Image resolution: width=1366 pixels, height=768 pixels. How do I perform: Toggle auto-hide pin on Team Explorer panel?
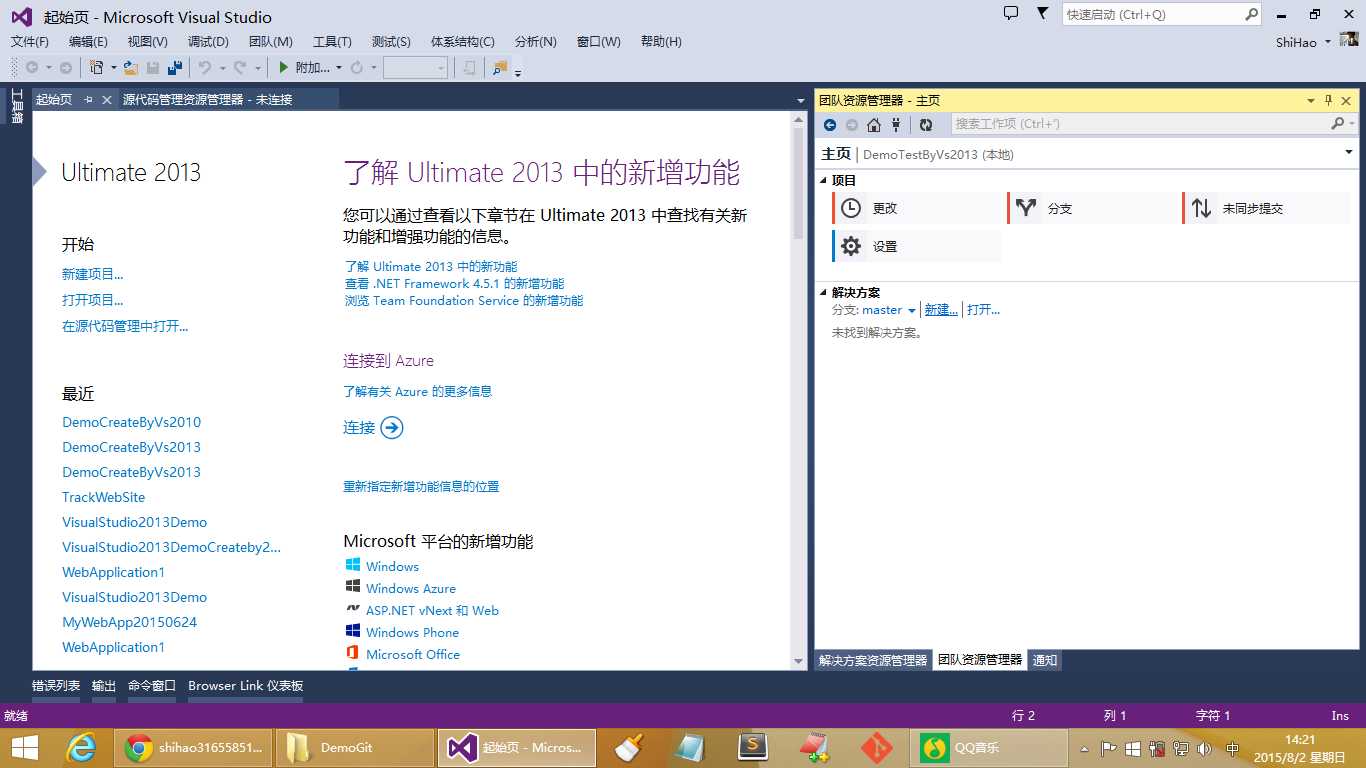coord(1329,100)
